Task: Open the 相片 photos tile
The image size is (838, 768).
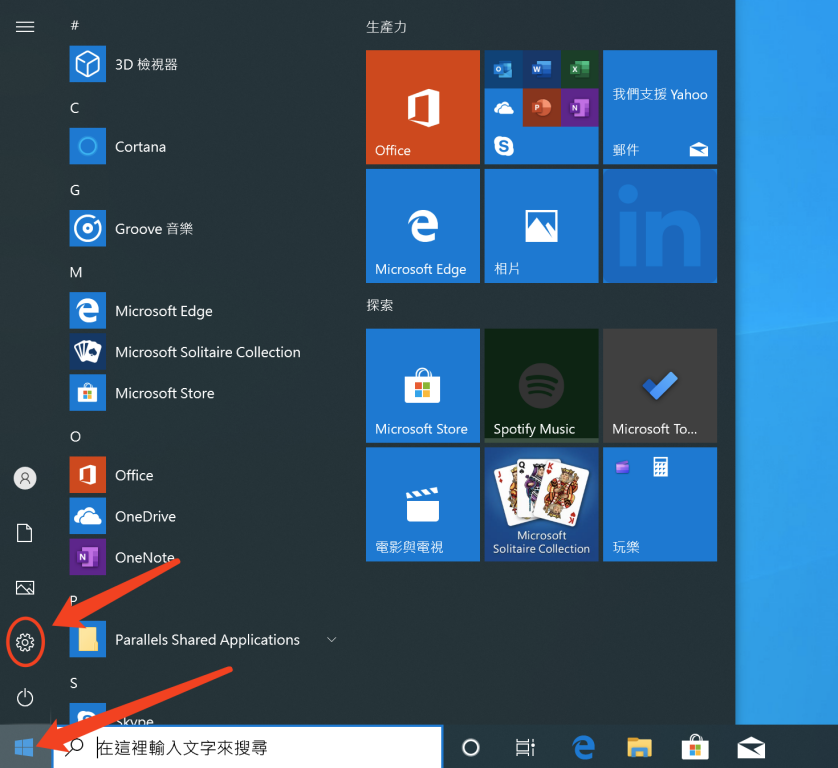Action: point(541,225)
